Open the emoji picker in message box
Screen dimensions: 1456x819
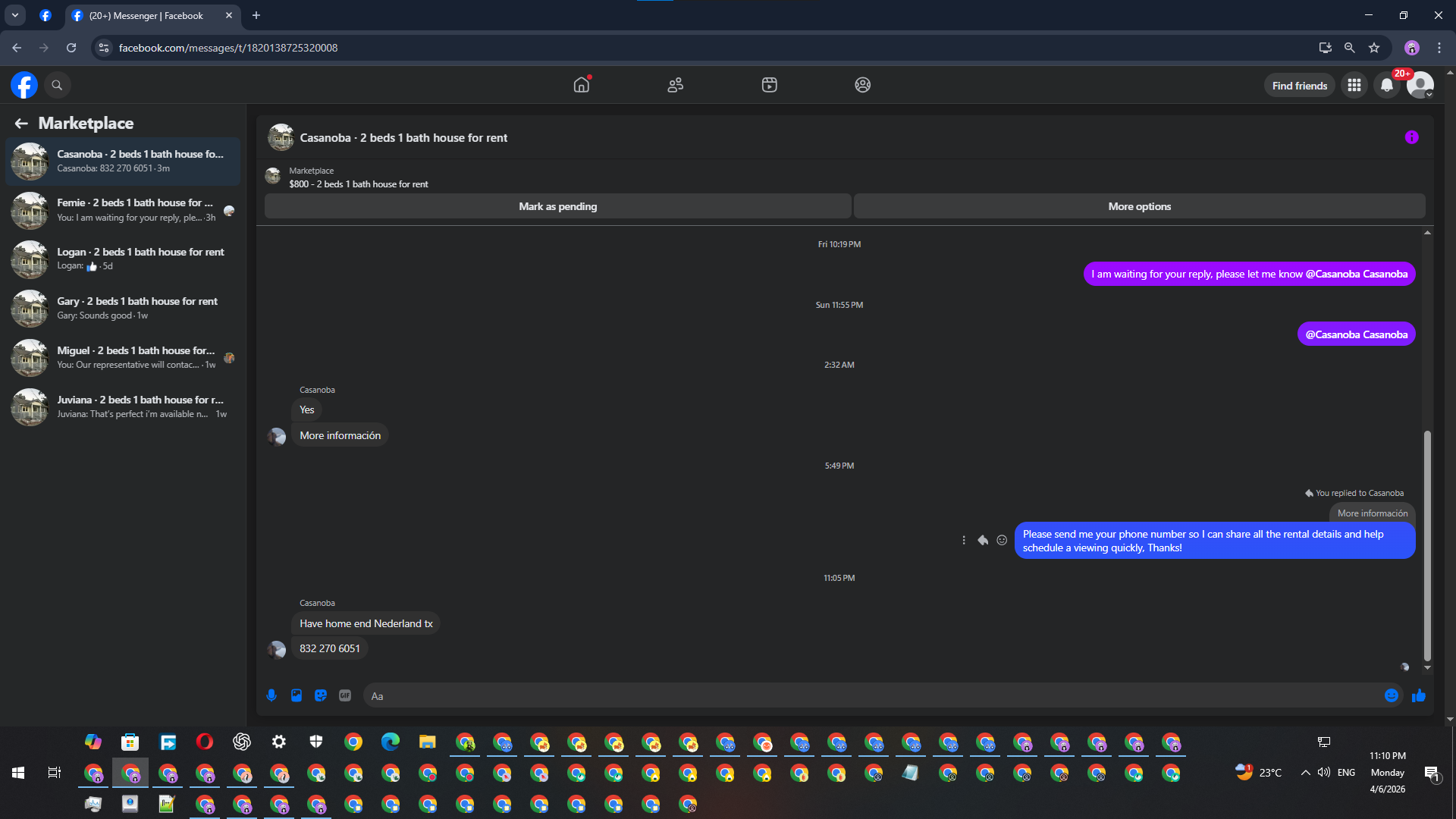coord(1392,696)
